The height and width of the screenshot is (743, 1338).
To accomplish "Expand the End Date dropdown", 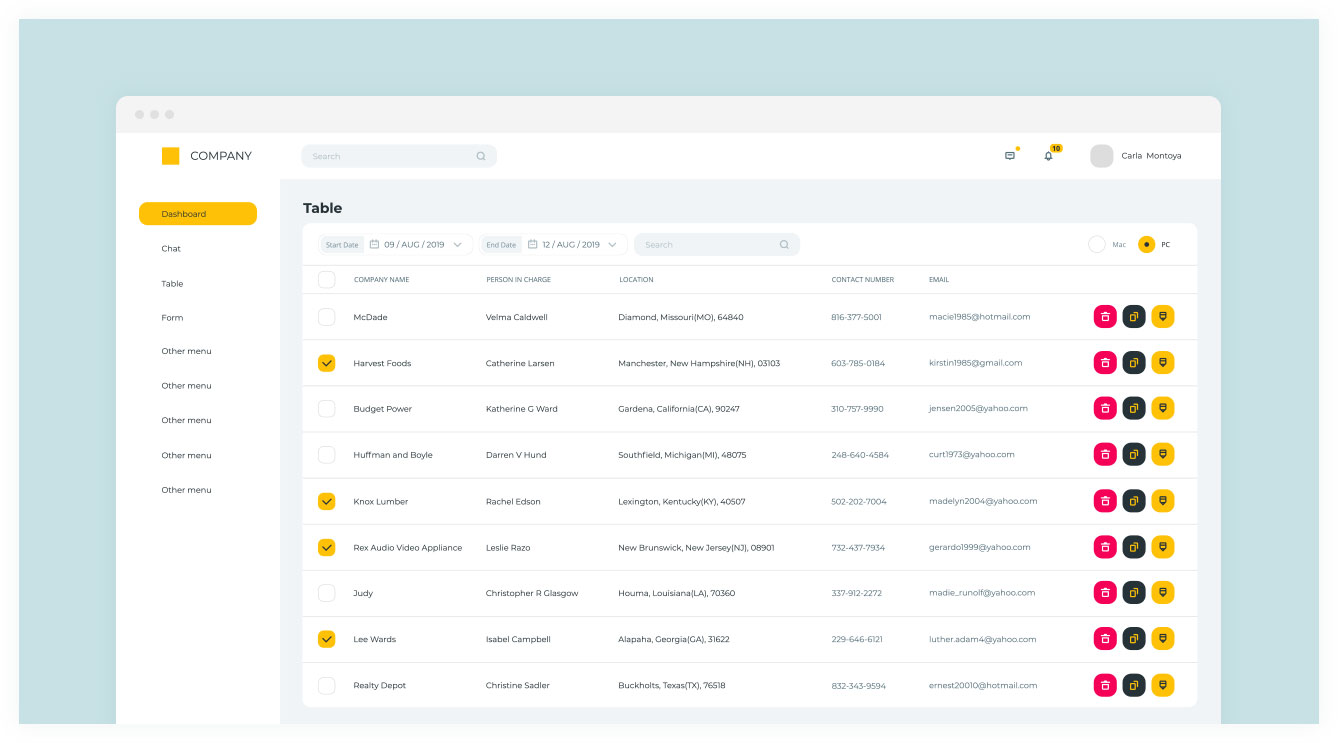I will pos(612,245).
